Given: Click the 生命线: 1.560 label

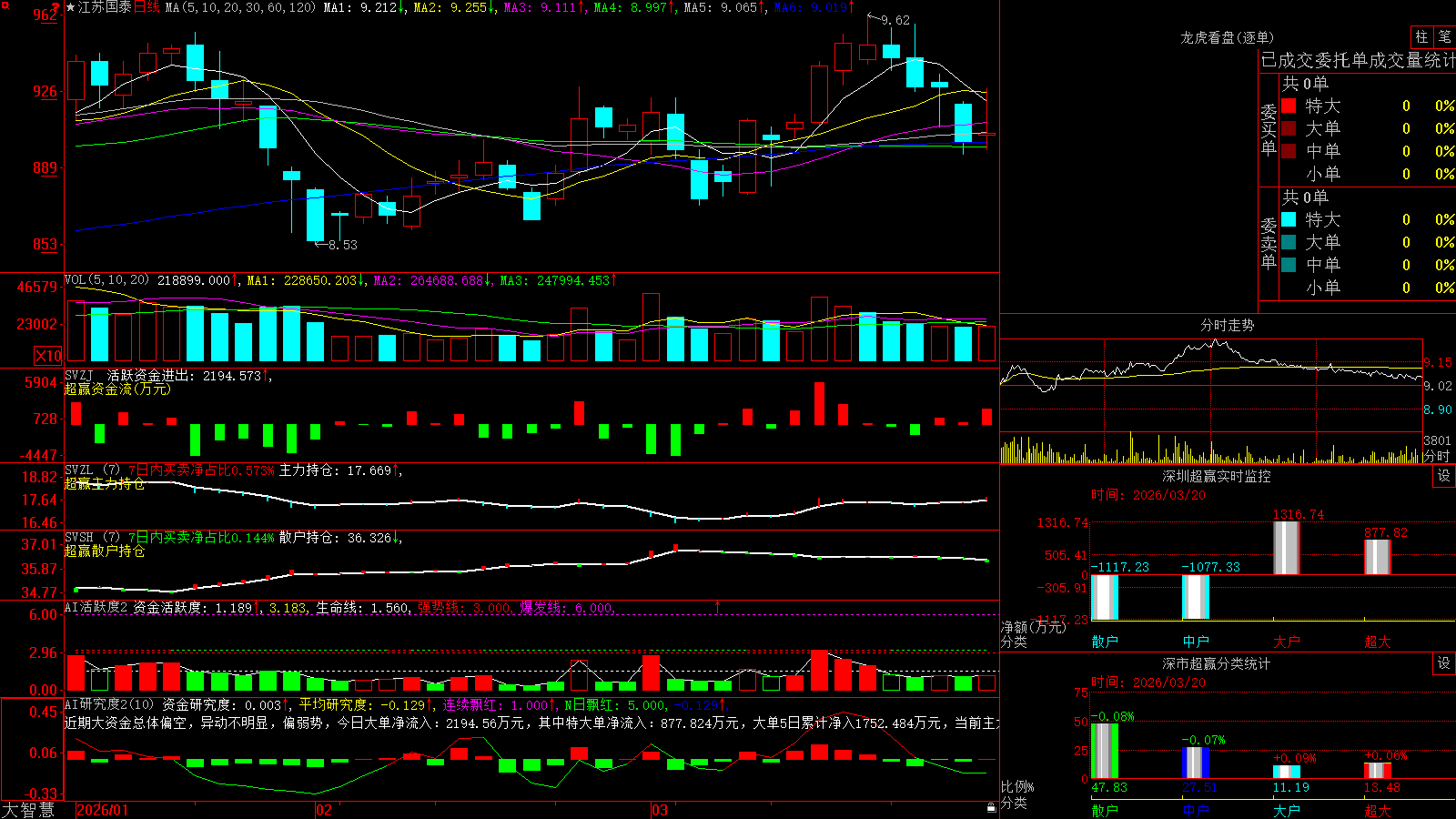Looking at the screenshot, I should tap(362, 607).
